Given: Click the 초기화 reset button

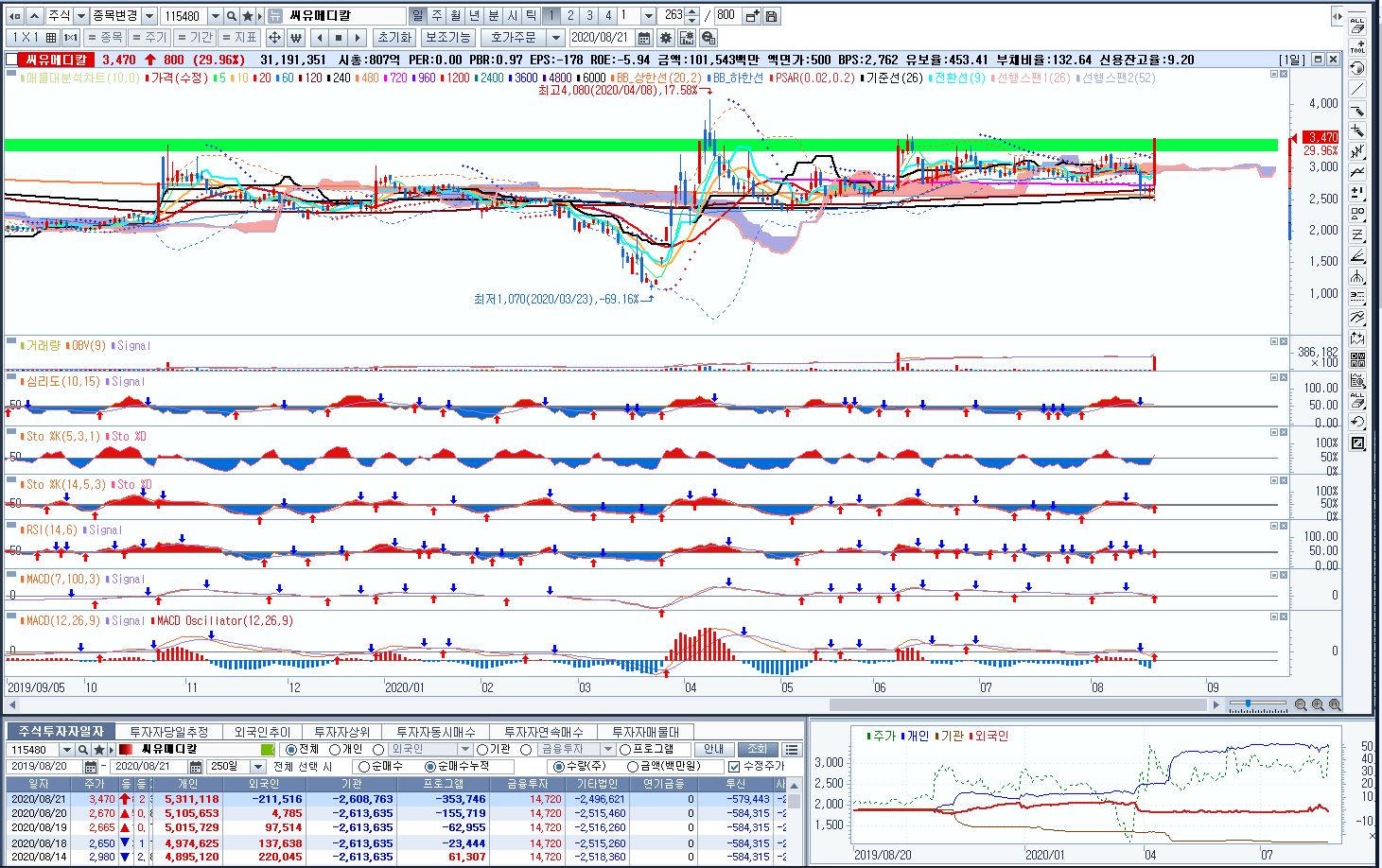Looking at the screenshot, I should pyautogui.click(x=394, y=38).
